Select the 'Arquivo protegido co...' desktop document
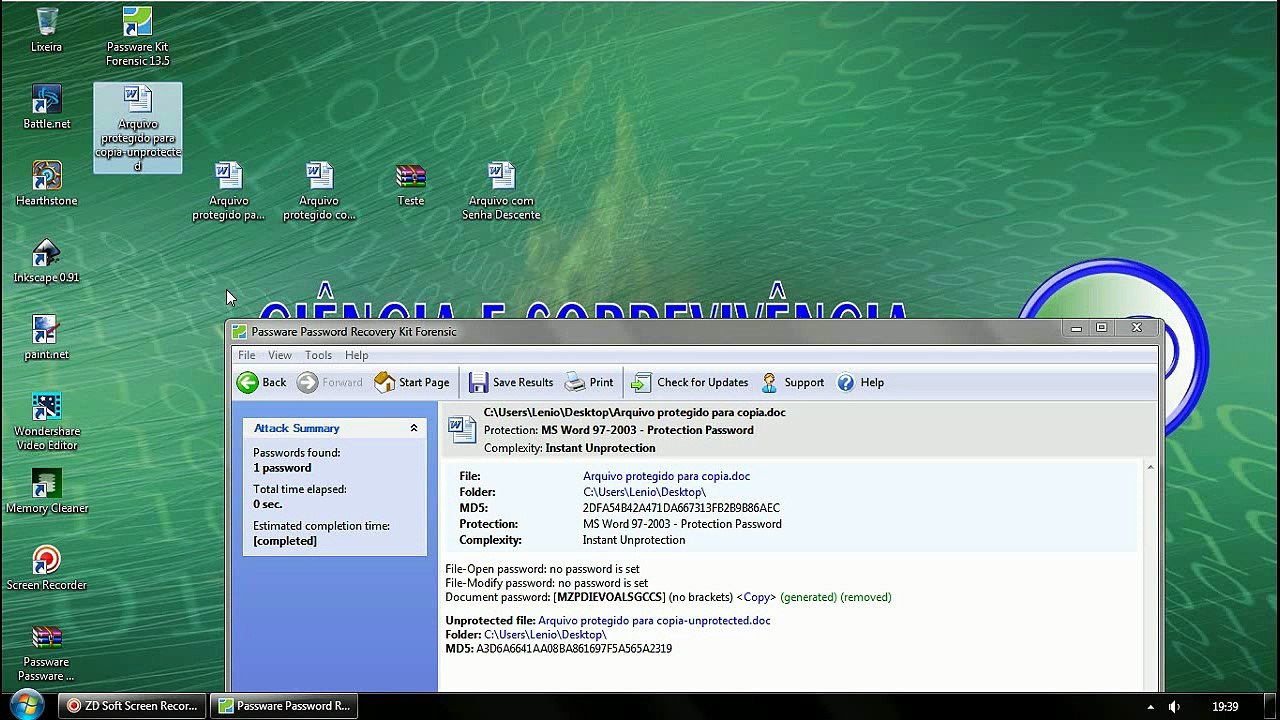The image size is (1280, 720). coord(319,191)
